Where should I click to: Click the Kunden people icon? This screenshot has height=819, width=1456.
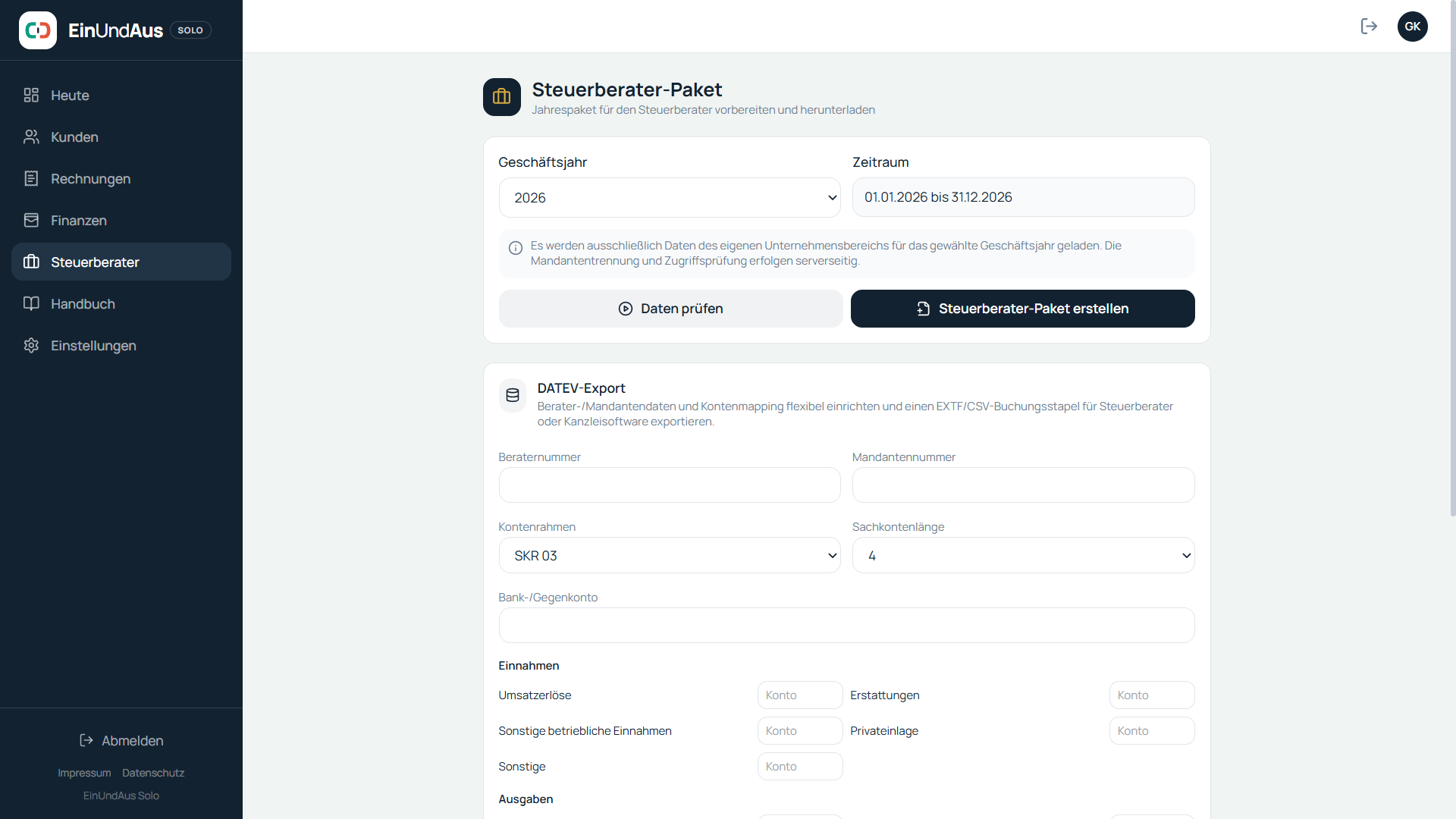click(x=31, y=136)
